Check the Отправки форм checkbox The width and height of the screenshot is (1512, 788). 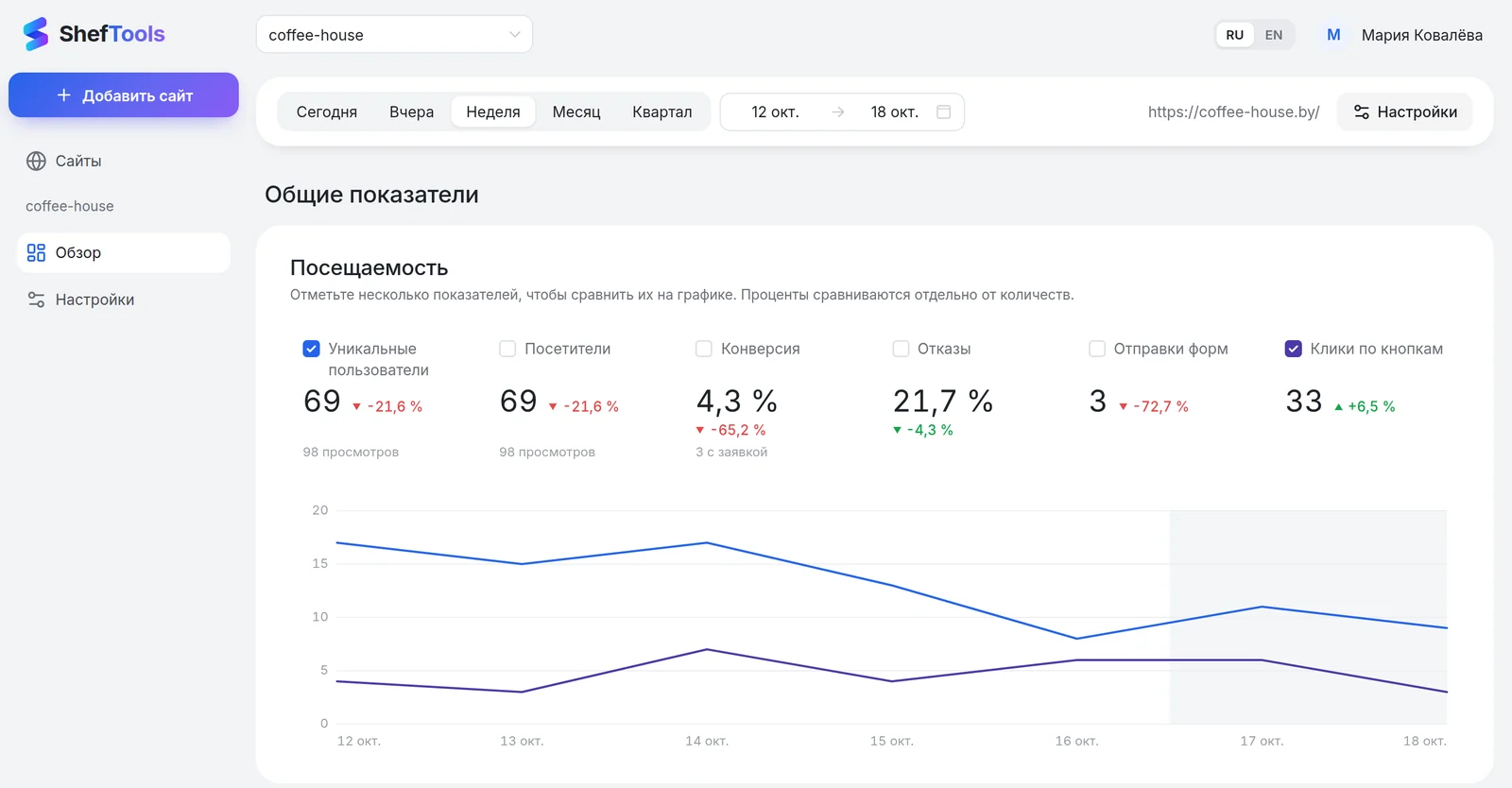coord(1097,349)
